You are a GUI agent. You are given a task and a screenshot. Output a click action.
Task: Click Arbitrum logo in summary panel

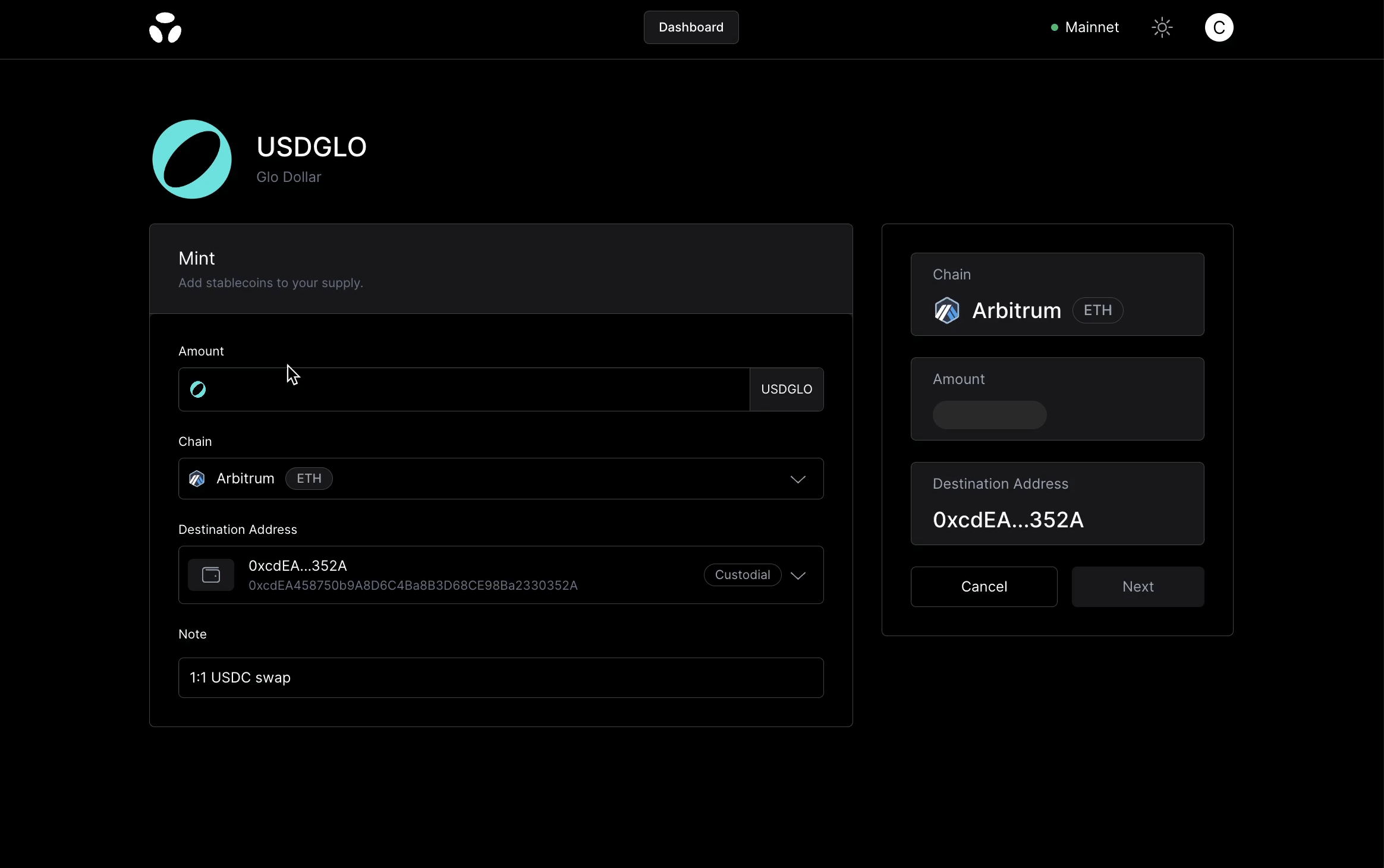tap(946, 310)
